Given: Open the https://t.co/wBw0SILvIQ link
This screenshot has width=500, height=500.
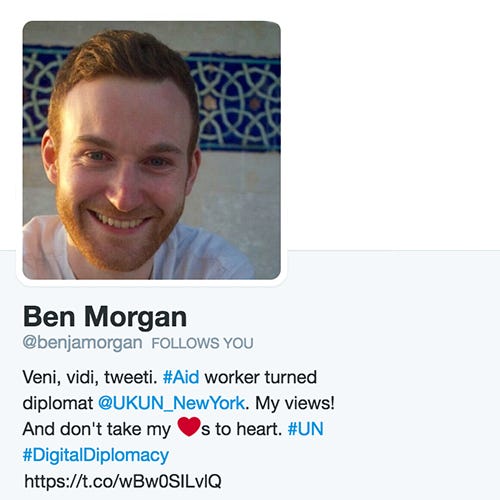Looking at the screenshot, I should click(123, 481).
